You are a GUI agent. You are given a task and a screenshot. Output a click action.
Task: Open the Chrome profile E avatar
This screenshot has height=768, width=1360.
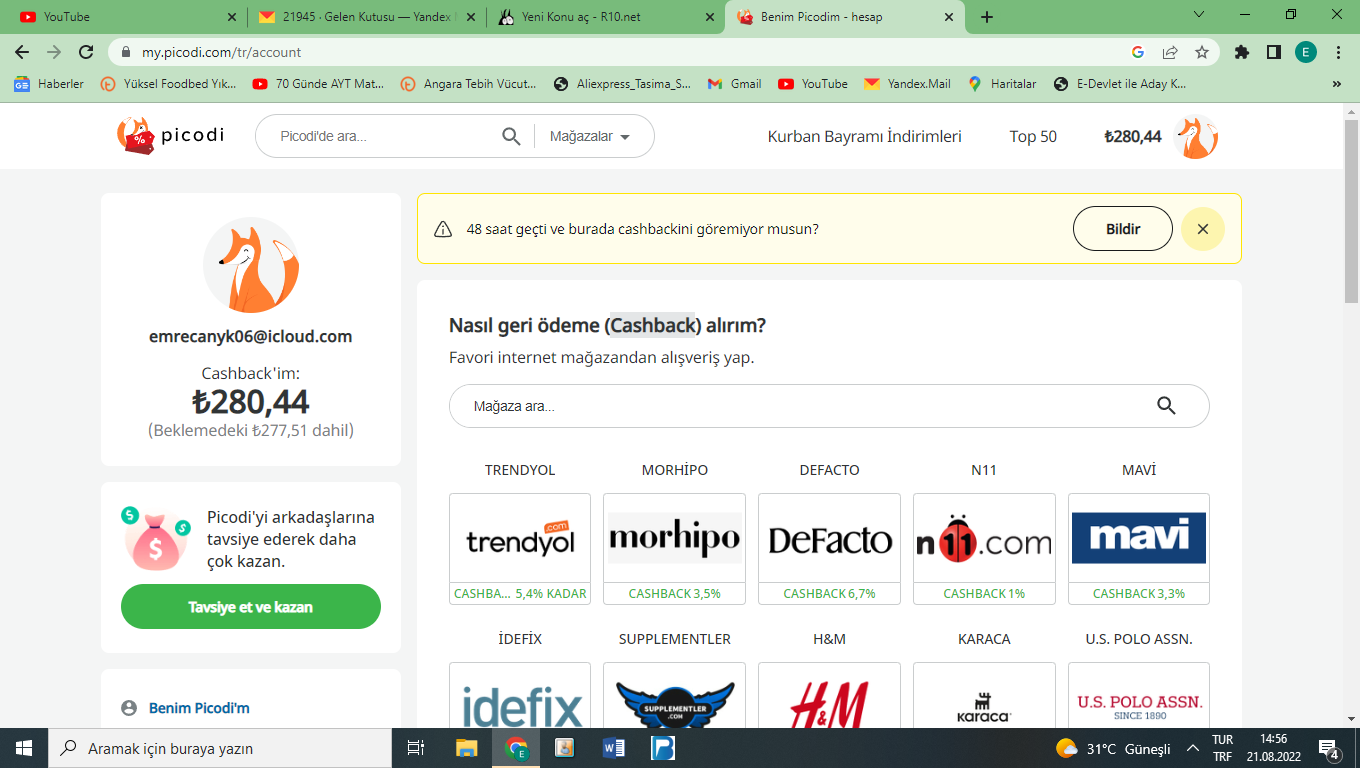[x=1306, y=52]
